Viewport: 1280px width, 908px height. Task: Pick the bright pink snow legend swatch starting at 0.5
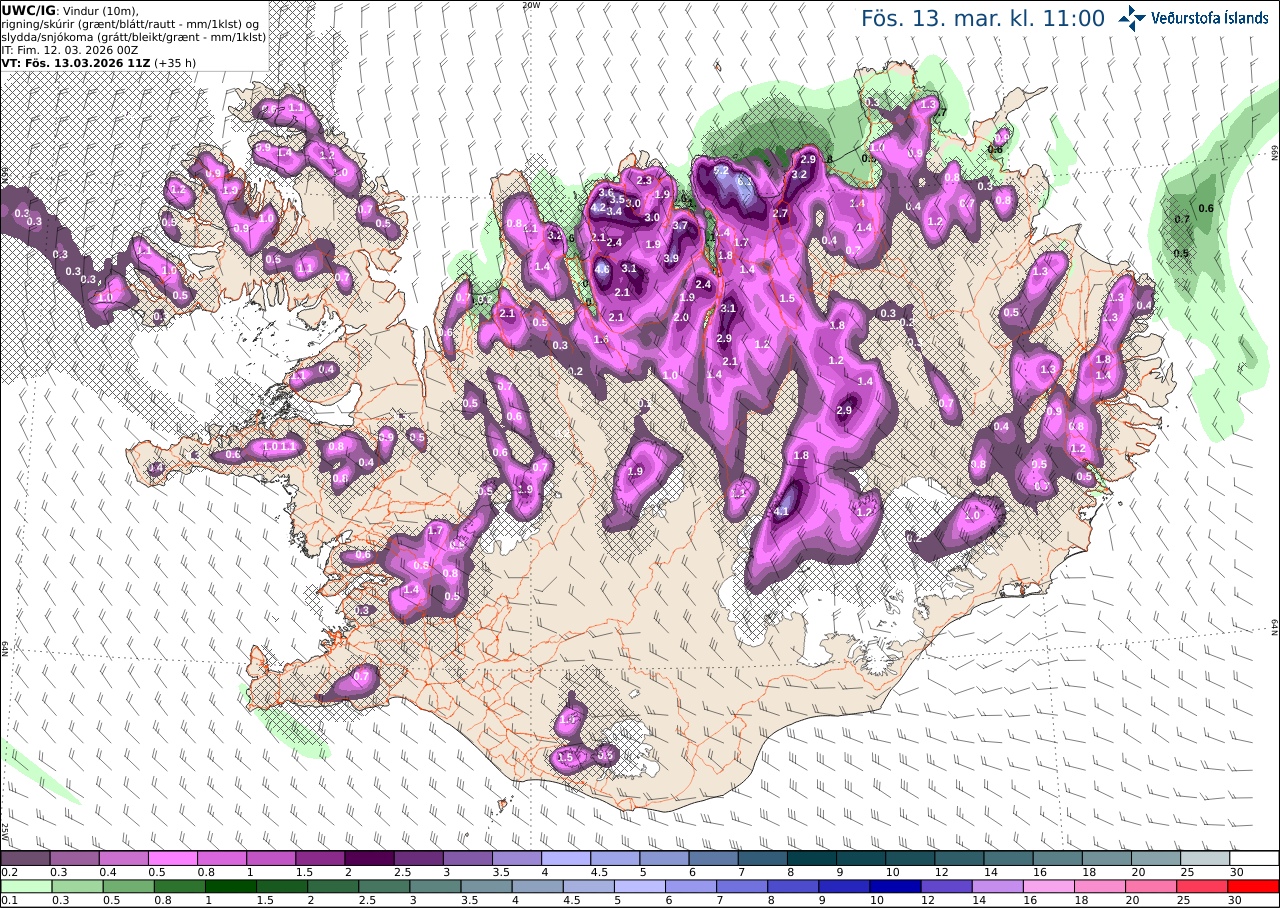point(172,858)
